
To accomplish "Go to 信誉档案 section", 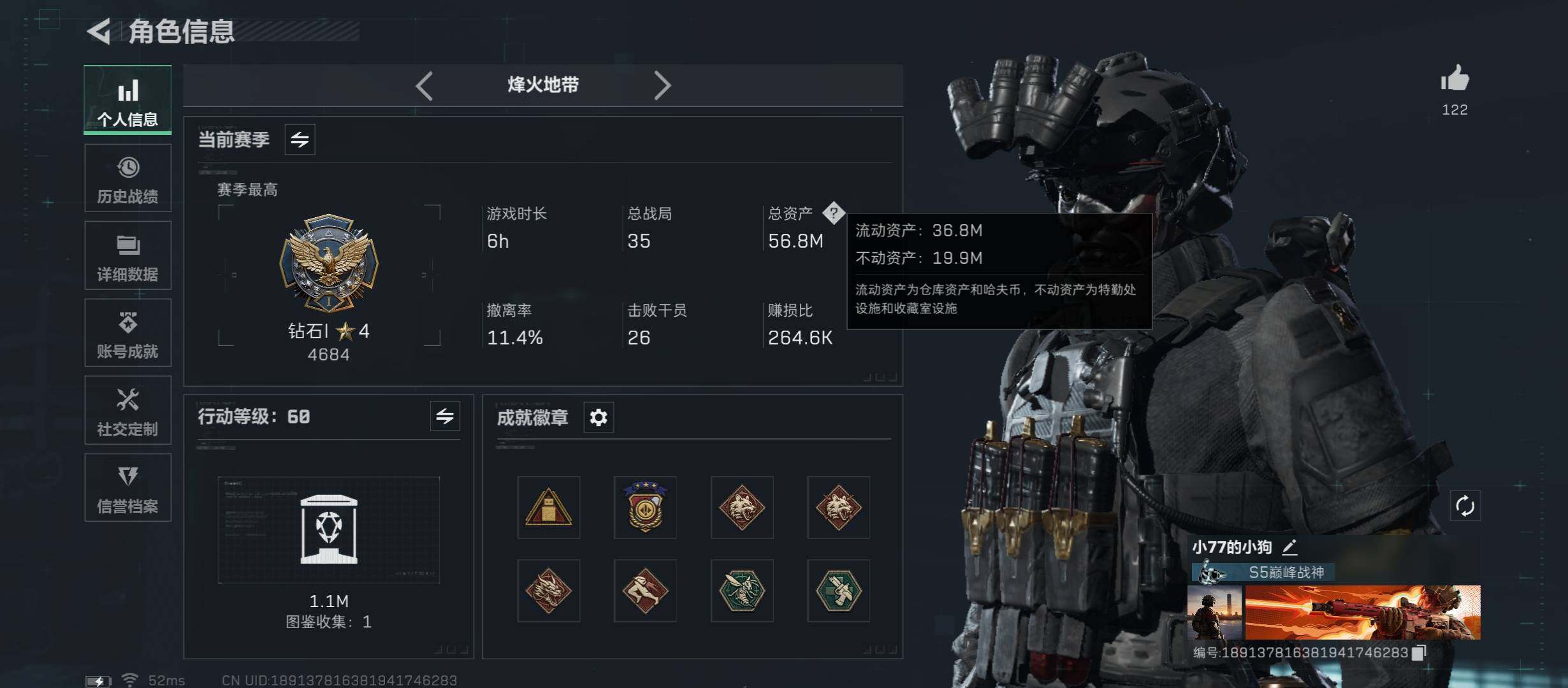I will click(127, 487).
